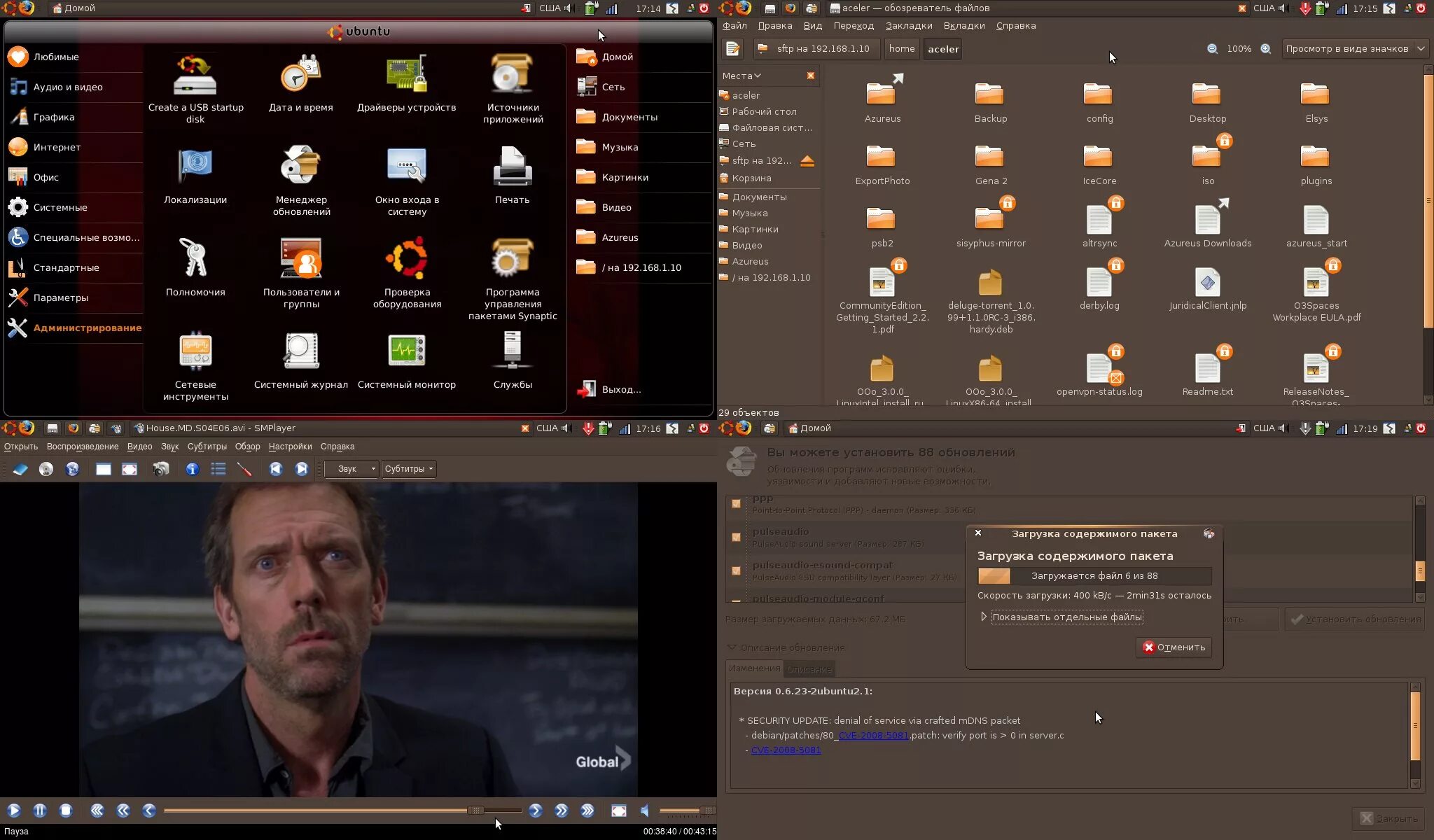Select Администрирование category in Ubuntu menu
This screenshot has width=1434, height=840.
pos(87,328)
